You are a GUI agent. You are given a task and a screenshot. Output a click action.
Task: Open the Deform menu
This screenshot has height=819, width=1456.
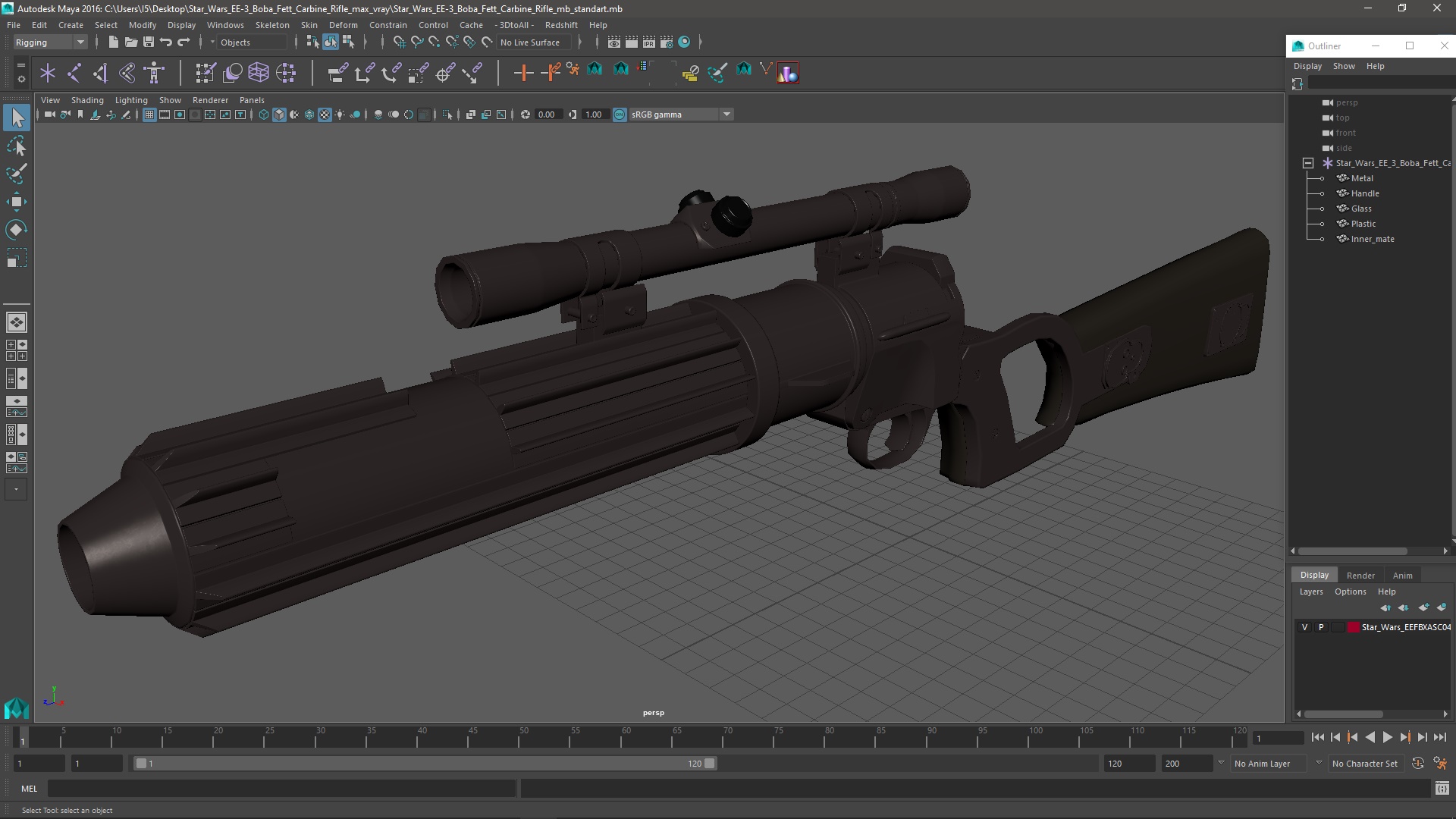pyautogui.click(x=343, y=25)
